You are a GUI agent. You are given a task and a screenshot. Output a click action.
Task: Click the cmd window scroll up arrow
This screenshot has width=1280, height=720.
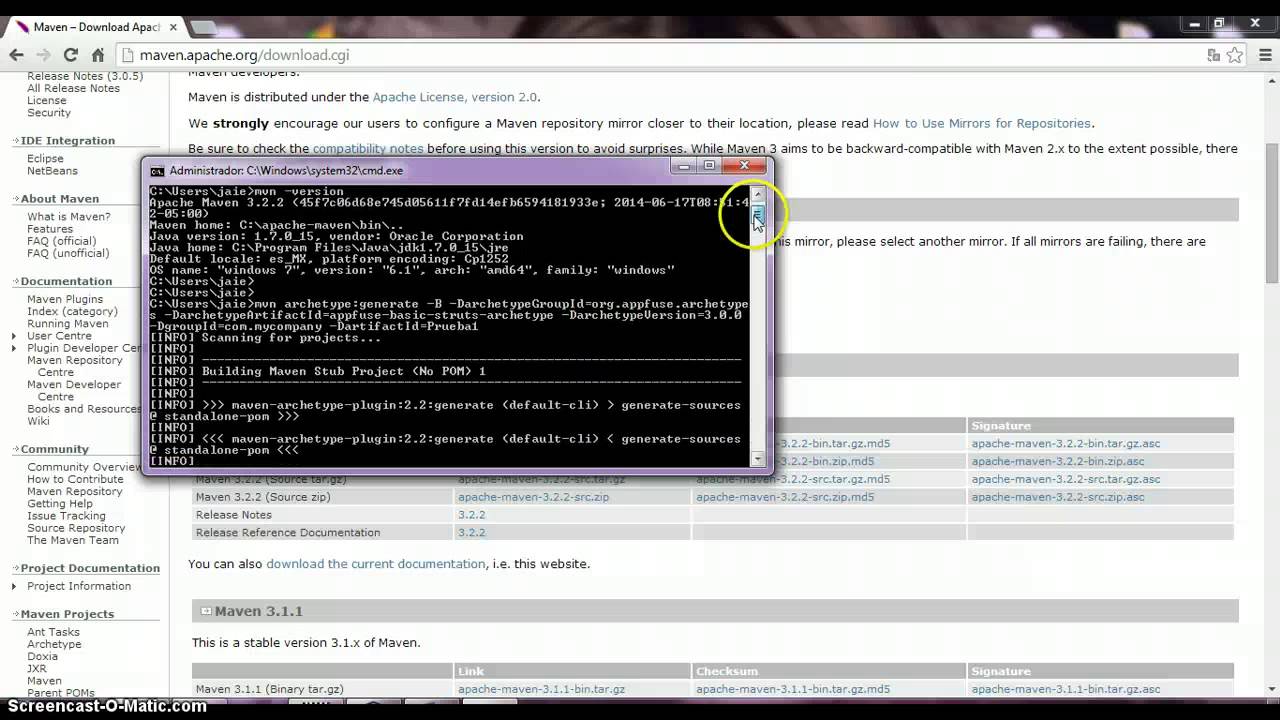point(758,193)
